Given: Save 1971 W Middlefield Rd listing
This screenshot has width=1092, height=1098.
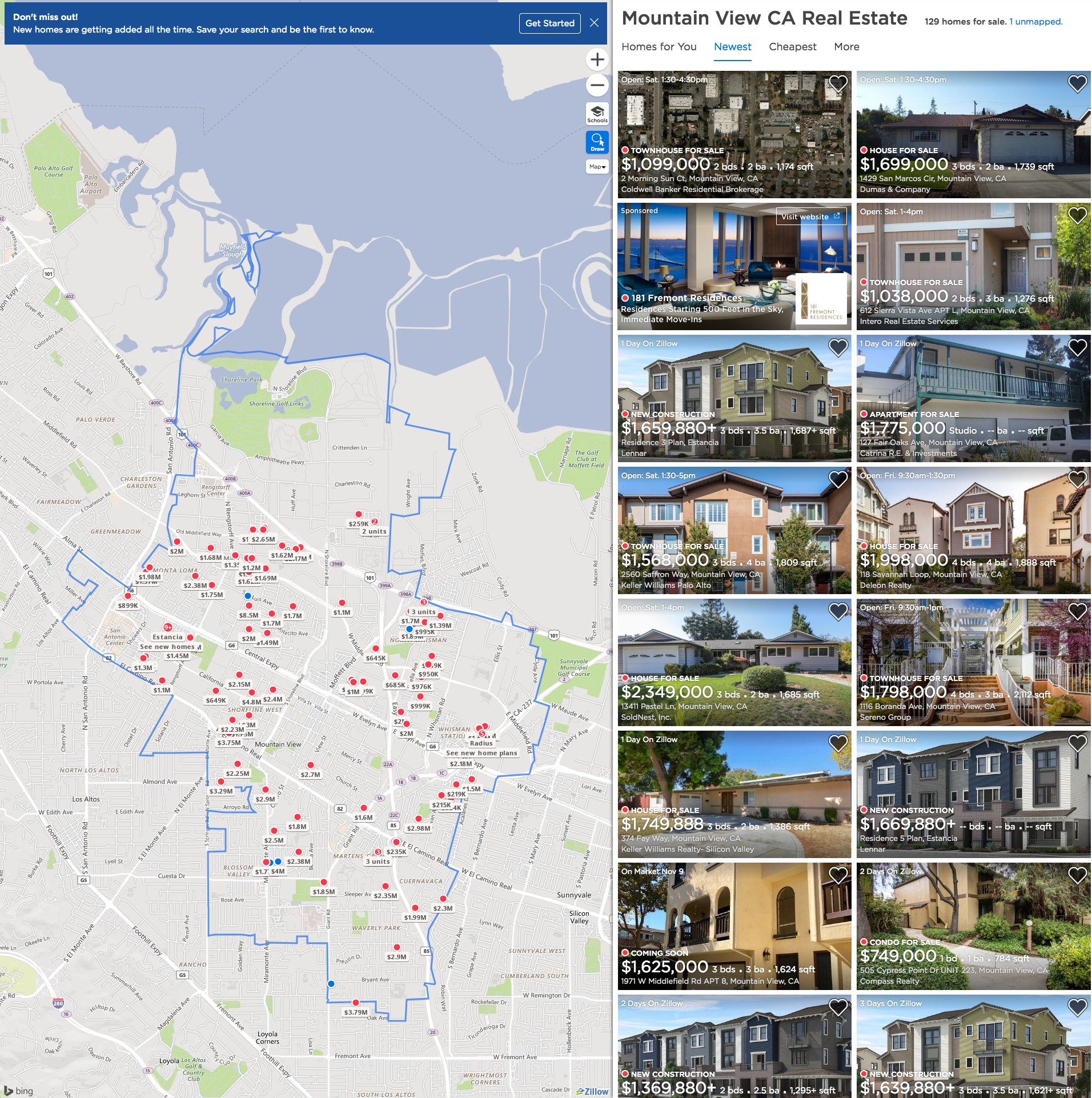Looking at the screenshot, I should (838, 875).
